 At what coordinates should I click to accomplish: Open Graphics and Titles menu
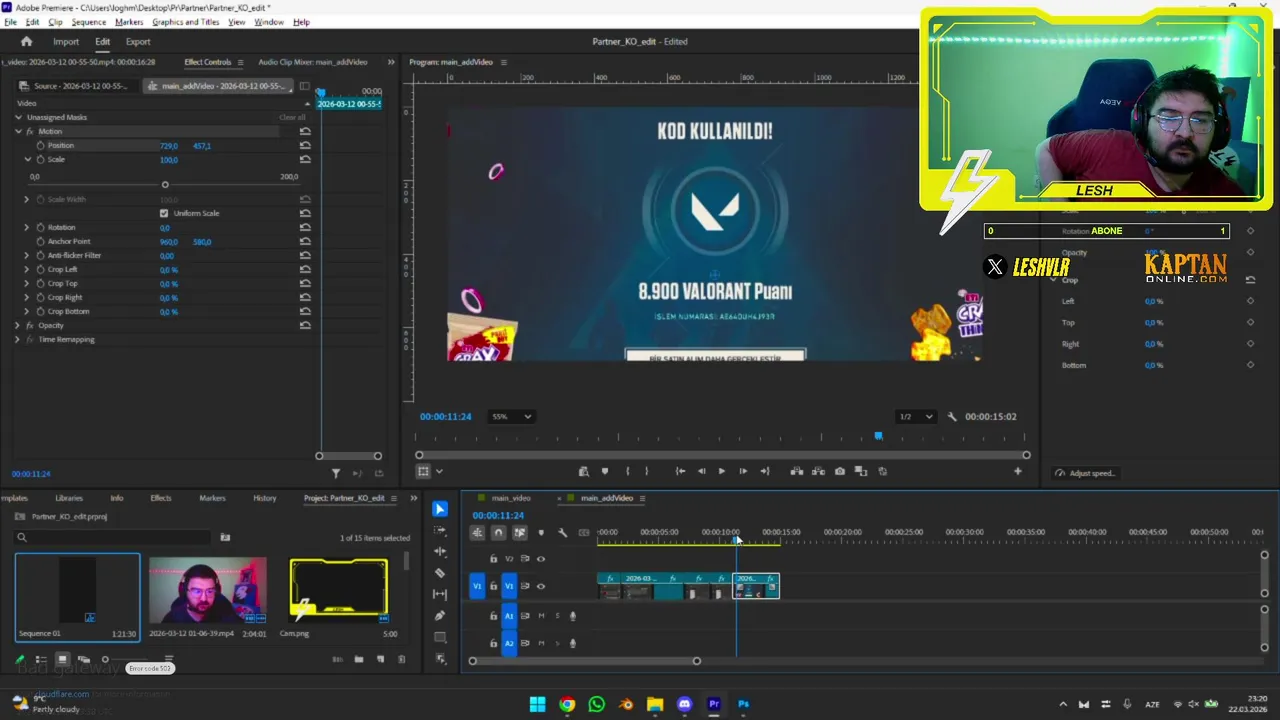(x=186, y=22)
